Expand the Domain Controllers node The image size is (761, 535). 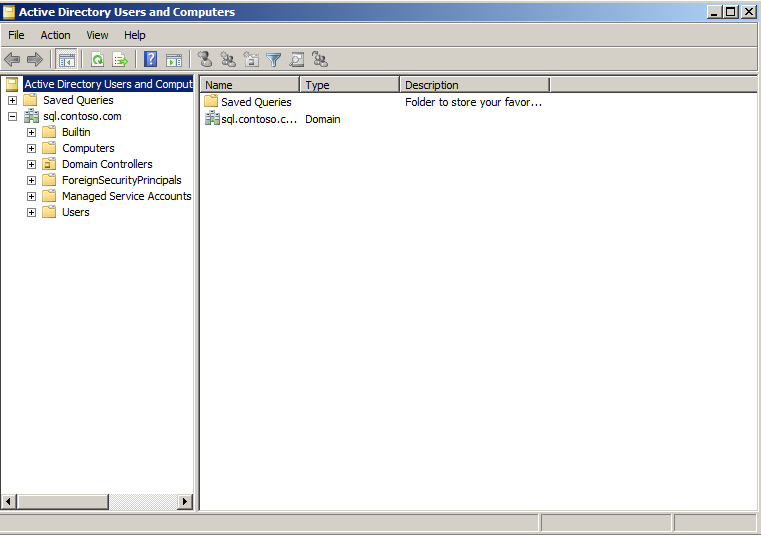[32, 165]
